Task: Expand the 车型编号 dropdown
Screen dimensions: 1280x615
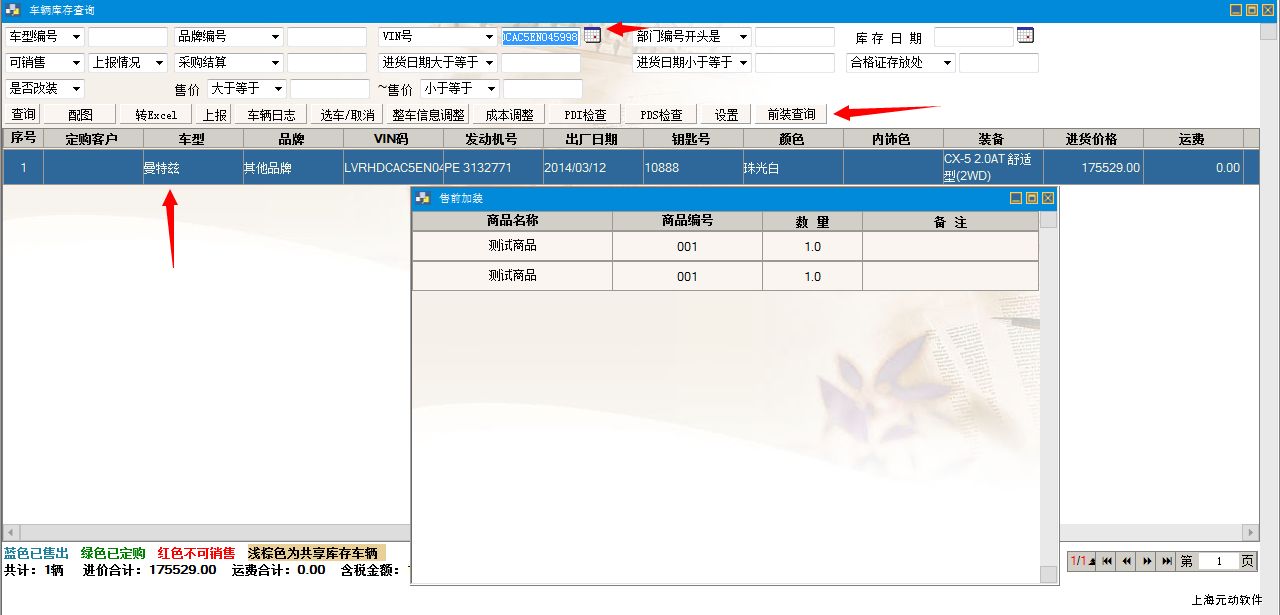Action: (x=76, y=37)
